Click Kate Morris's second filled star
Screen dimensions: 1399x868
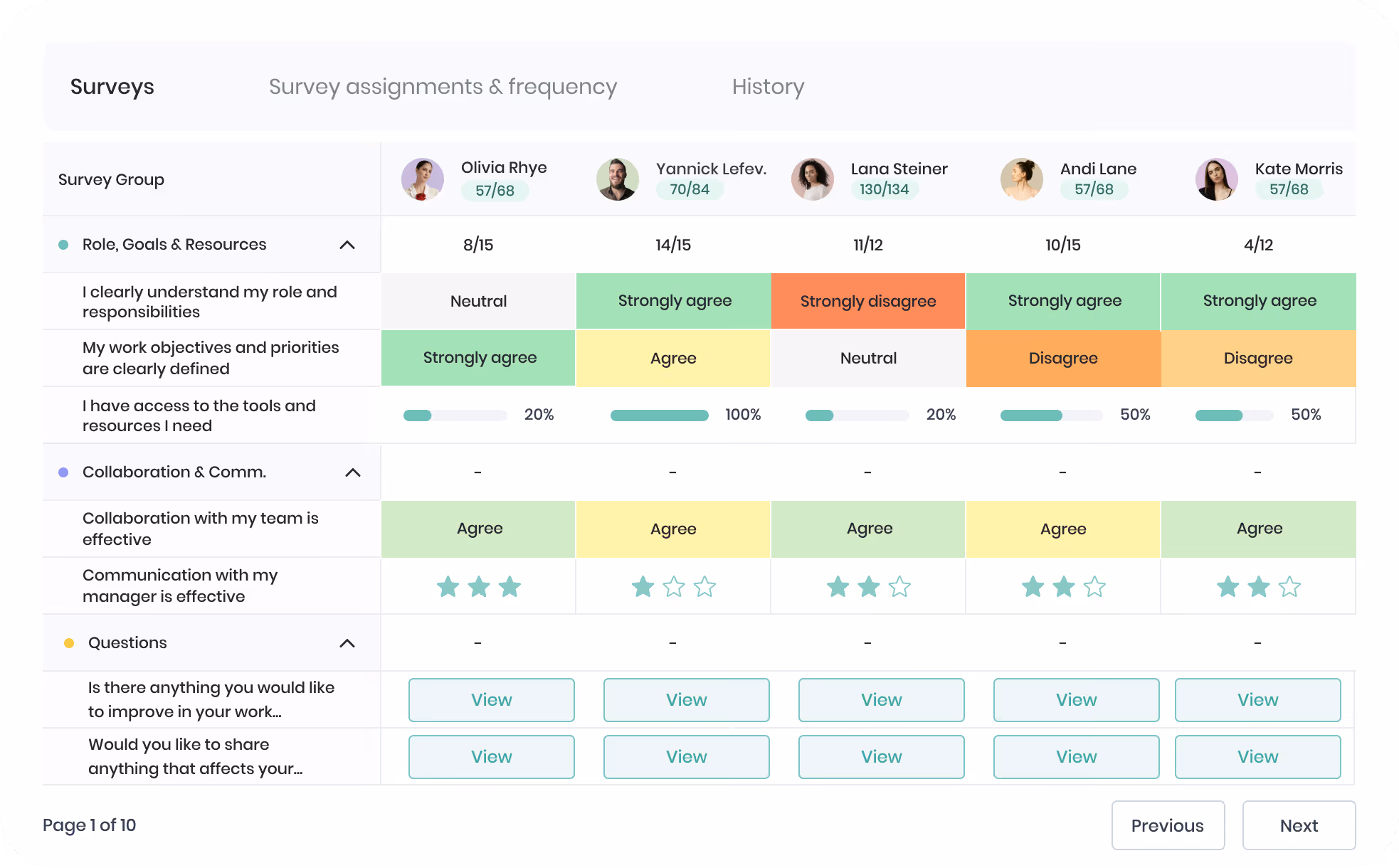(x=1258, y=587)
